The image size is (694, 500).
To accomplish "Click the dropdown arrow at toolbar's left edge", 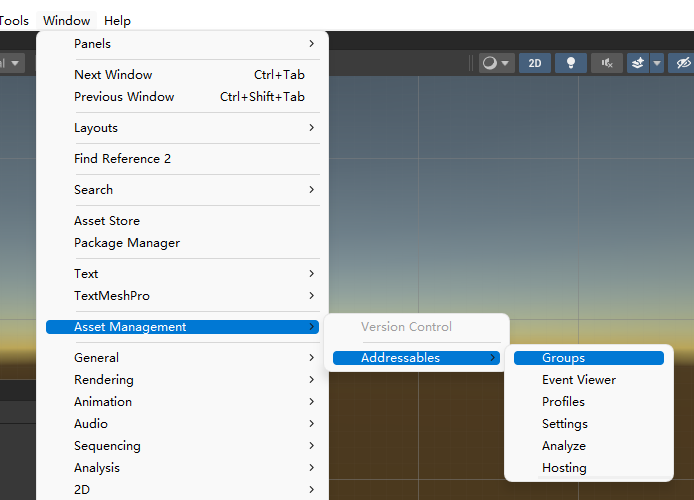I will pos(15,63).
